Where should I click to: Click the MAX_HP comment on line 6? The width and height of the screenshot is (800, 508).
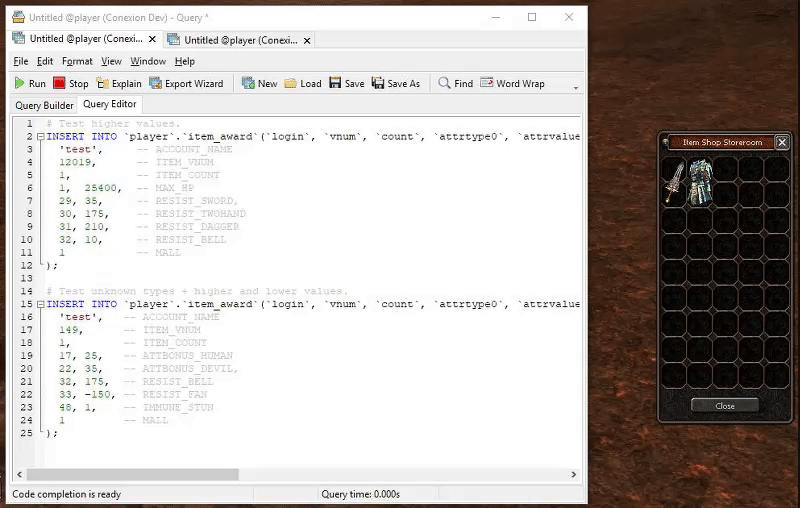(175, 188)
